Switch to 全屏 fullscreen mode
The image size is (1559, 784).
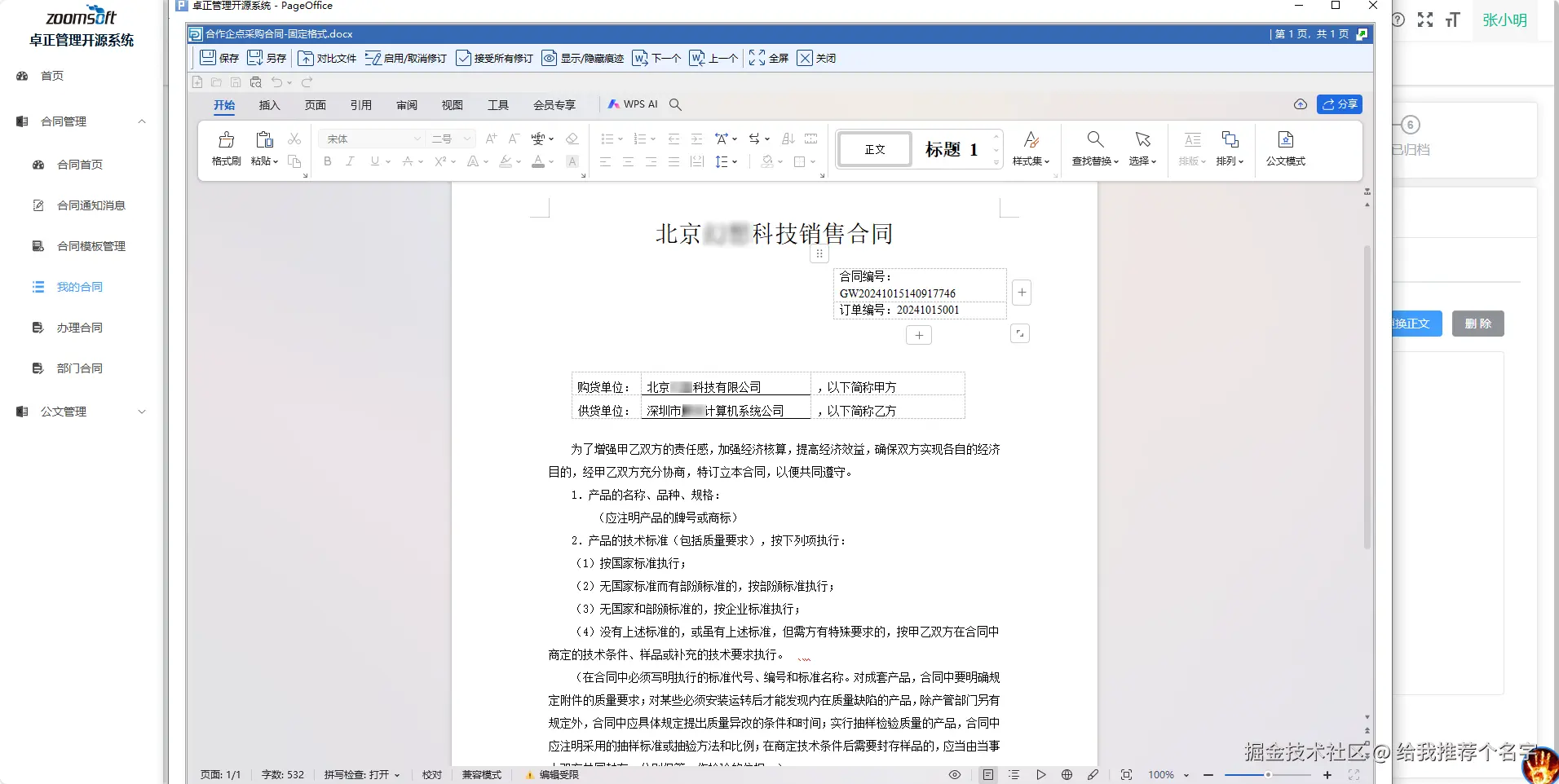[x=769, y=58]
